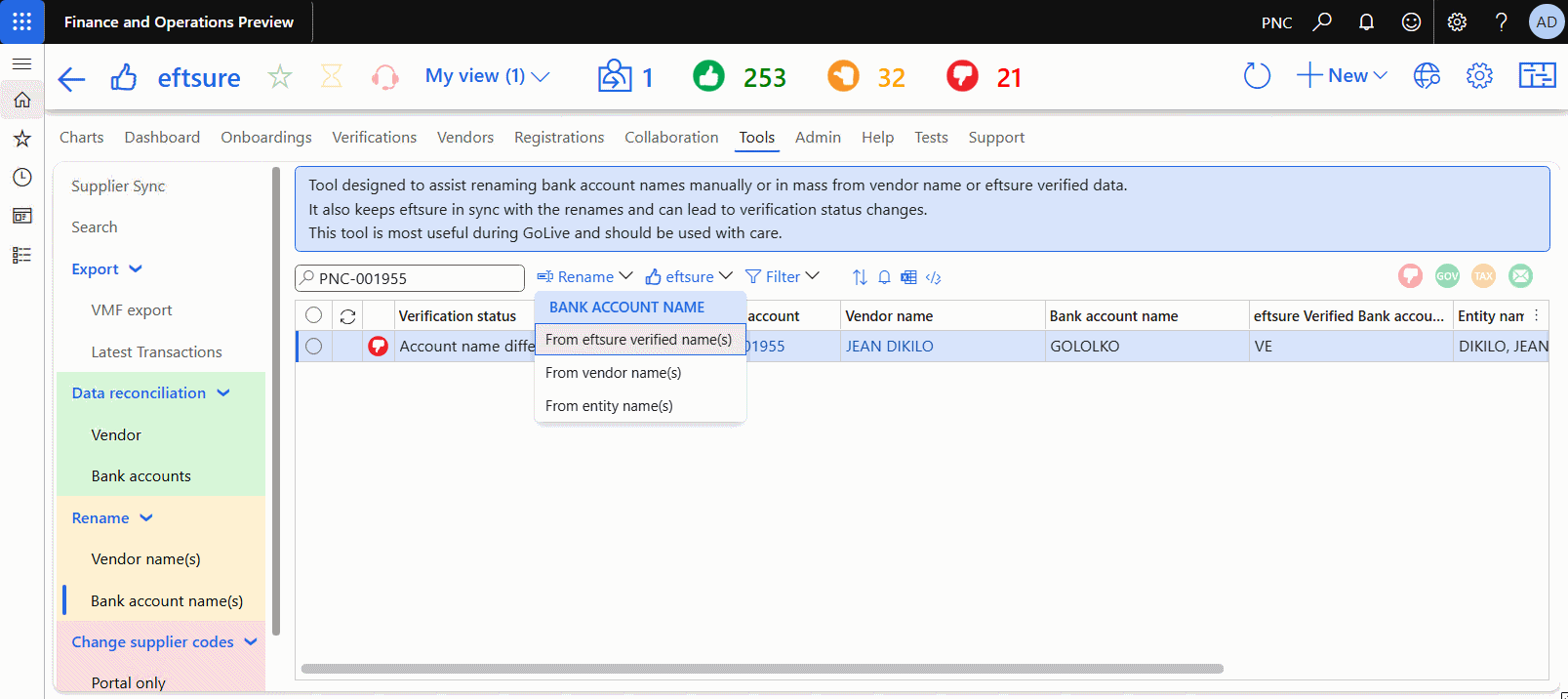The image size is (1568, 699).
Task: Open the JEAN DIKILO vendor link
Action: tap(889, 347)
